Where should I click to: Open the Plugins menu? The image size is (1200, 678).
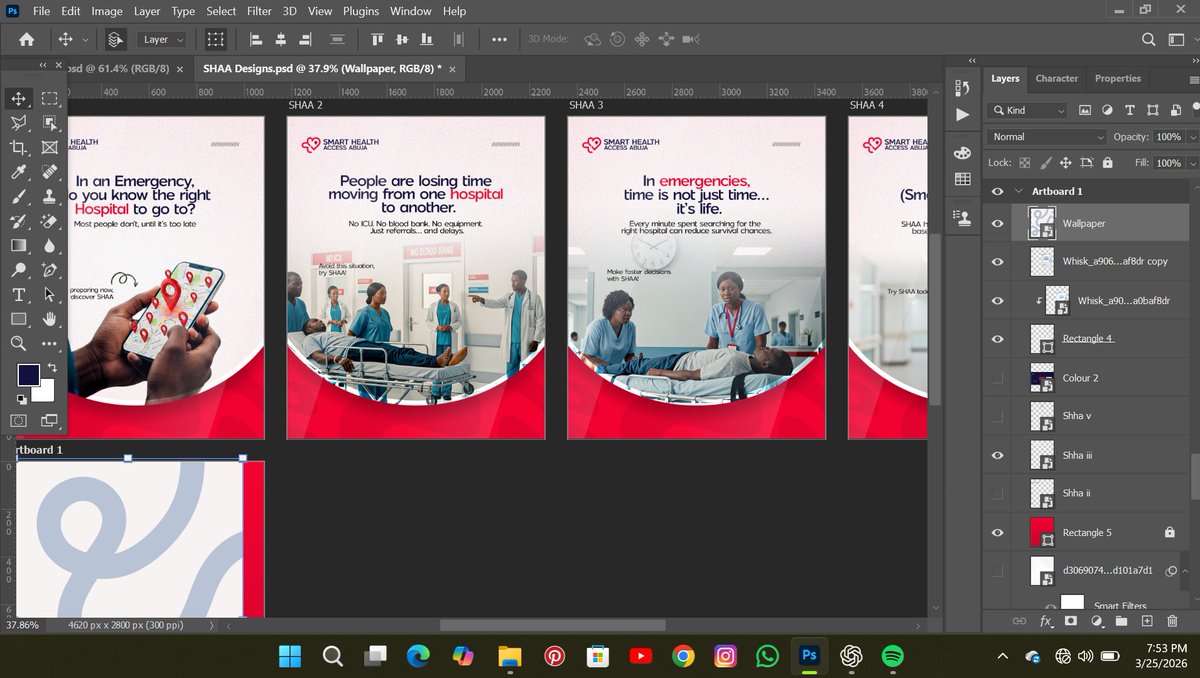coord(359,11)
